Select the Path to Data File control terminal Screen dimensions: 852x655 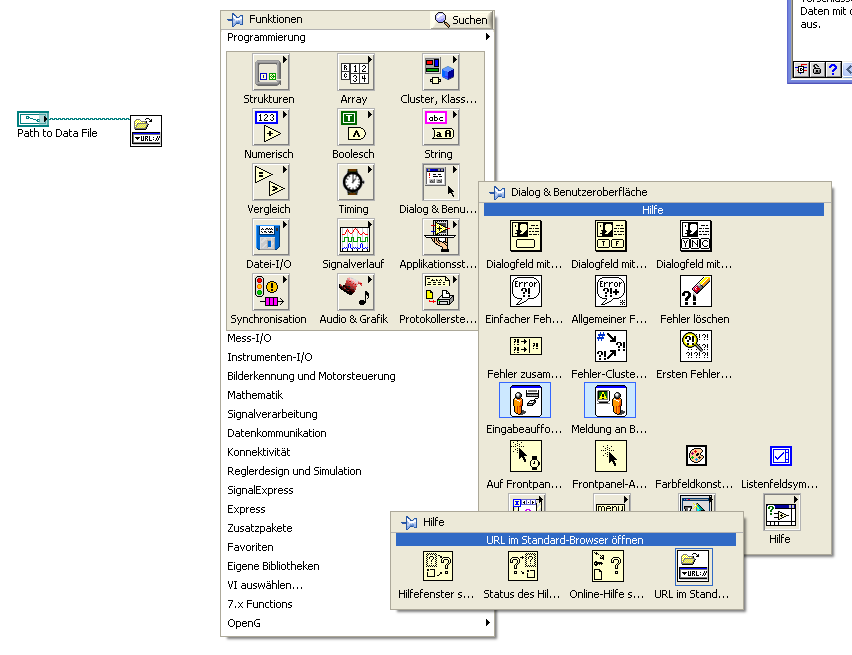tap(33, 118)
